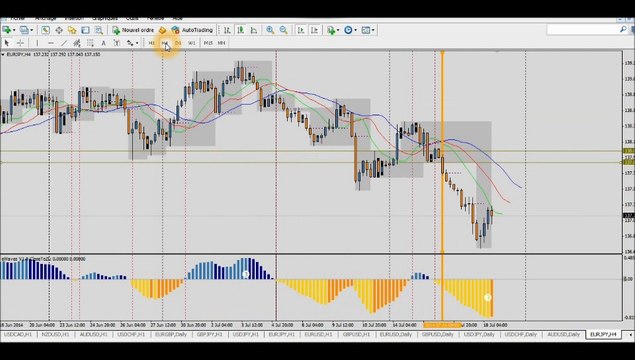Switch to the H1 timeframe
The width and height of the screenshot is (635, 360).
coord(151,43)
